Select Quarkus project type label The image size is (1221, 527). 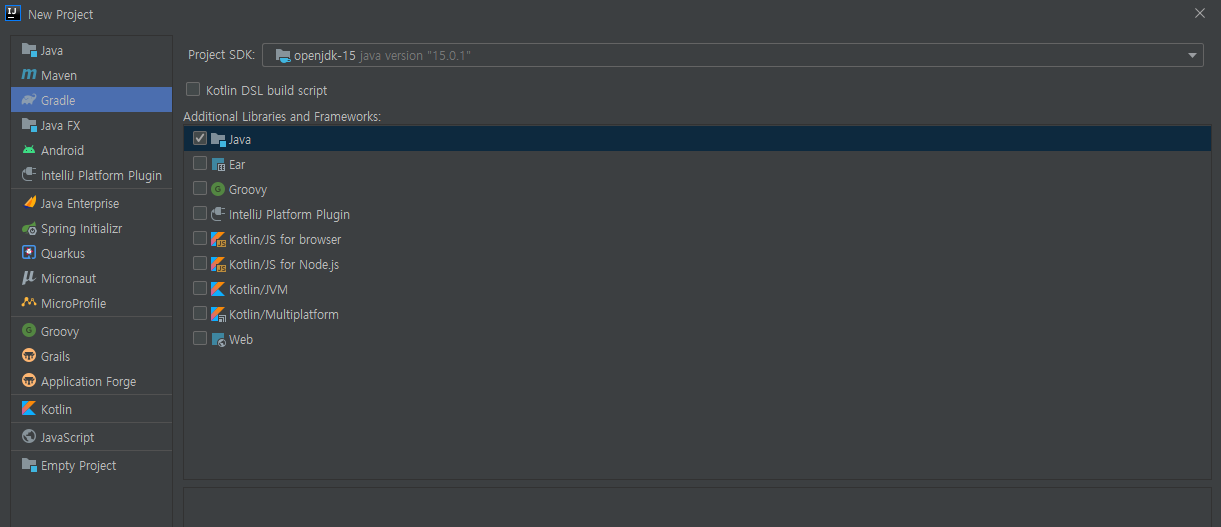[63, 253]
